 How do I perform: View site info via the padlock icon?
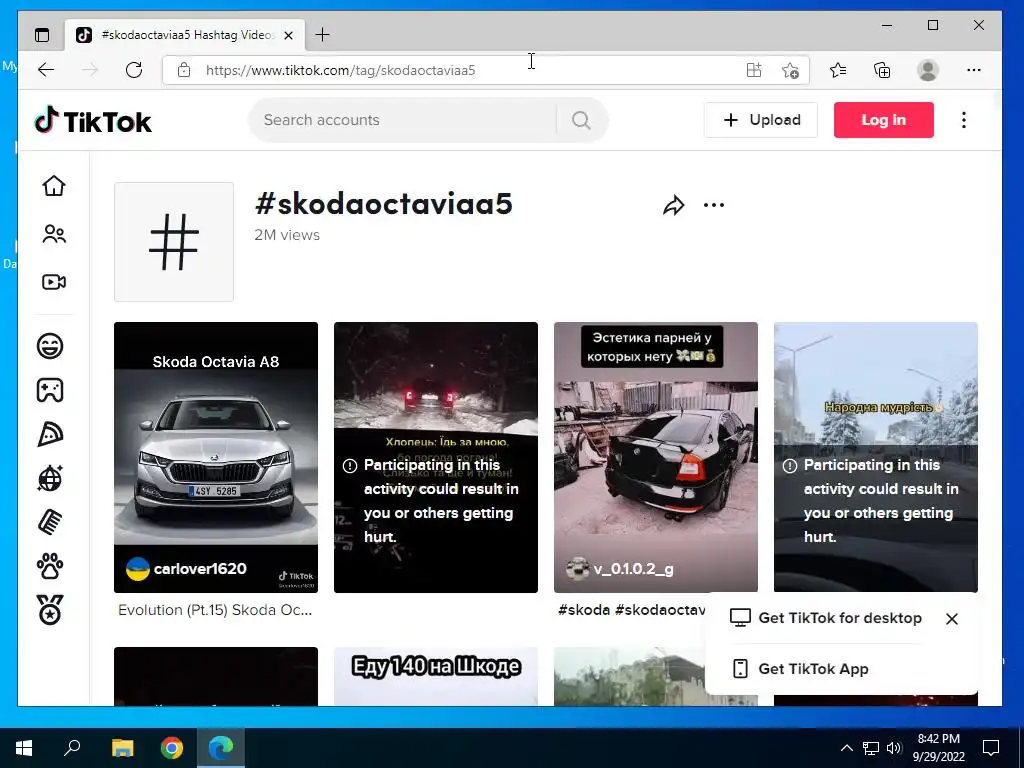184,70
